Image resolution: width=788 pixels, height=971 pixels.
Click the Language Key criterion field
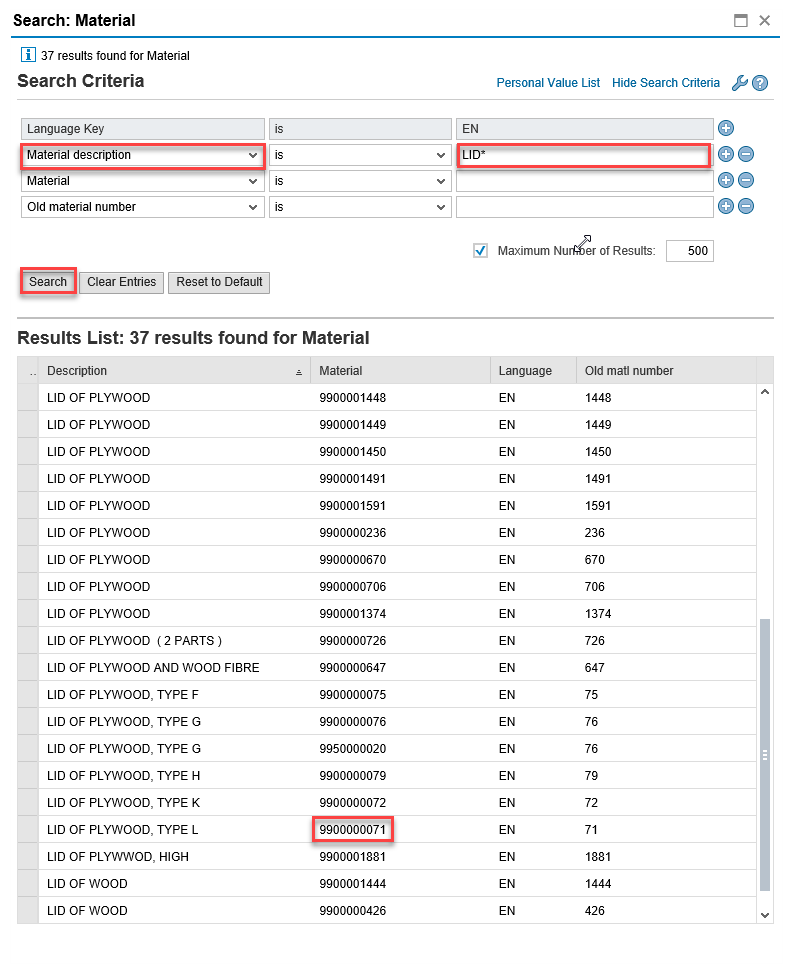tap(143, 129)
